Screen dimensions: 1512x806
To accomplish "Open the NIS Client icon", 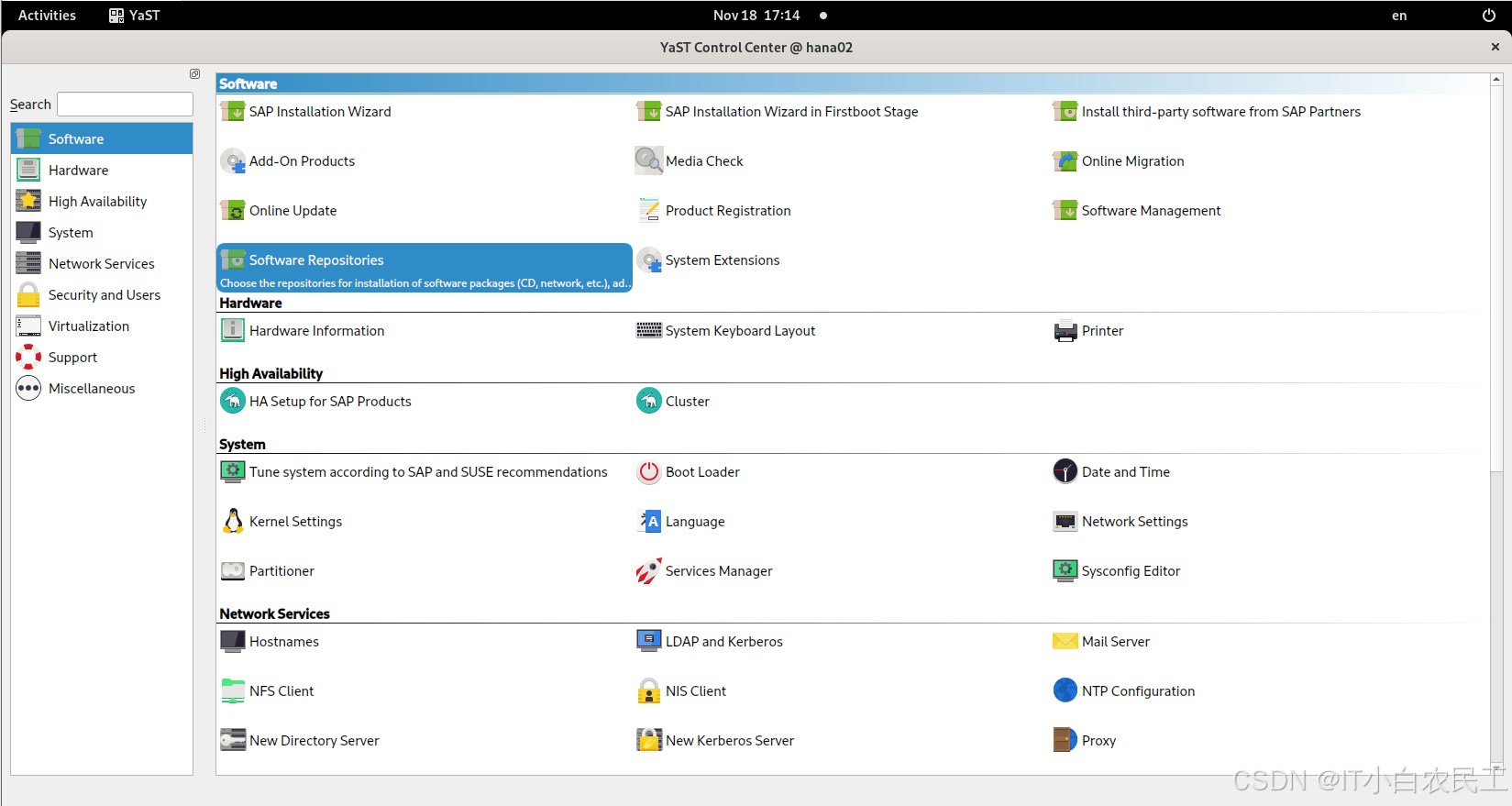I will (649, 691).
